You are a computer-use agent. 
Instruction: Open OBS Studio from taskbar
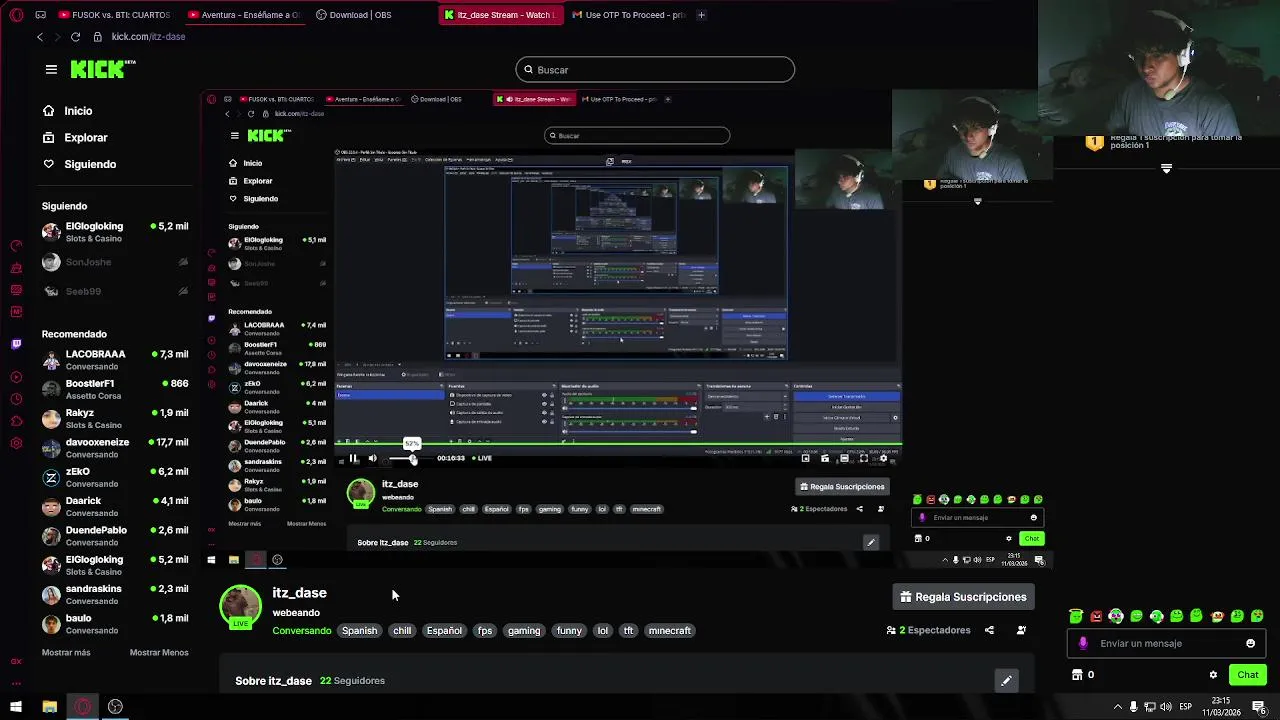[x=115, y=707]
